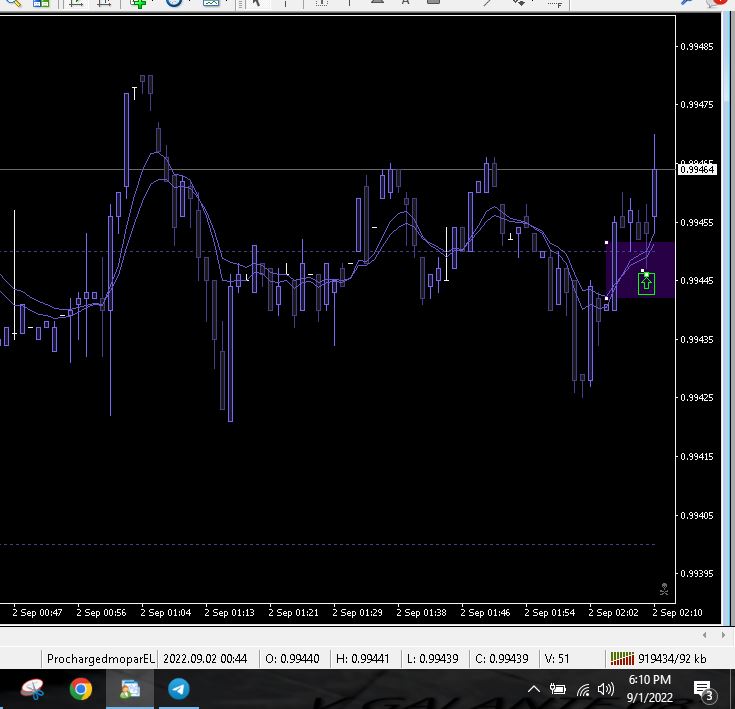This screenshot has height=709, width=735.
Task: Click the 0.99425 price scale label
Action: (x=697, y=397)
